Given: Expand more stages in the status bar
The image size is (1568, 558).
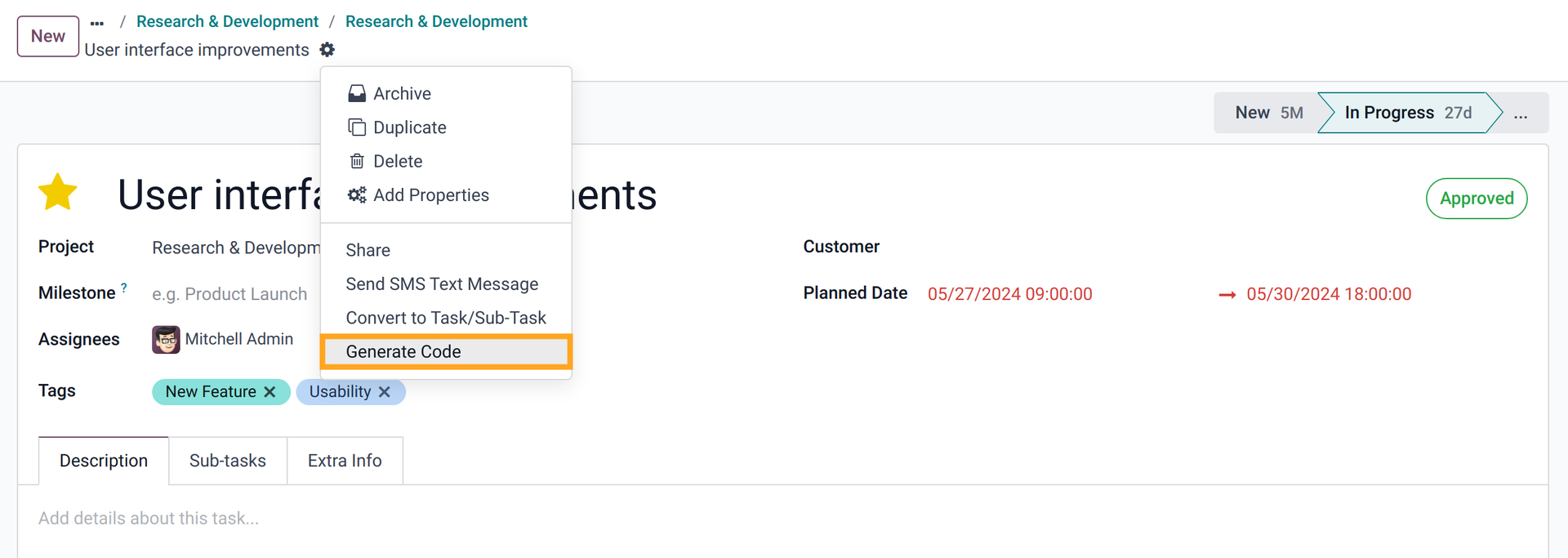Looking at the screenshot, I should tap(1520, 113).
